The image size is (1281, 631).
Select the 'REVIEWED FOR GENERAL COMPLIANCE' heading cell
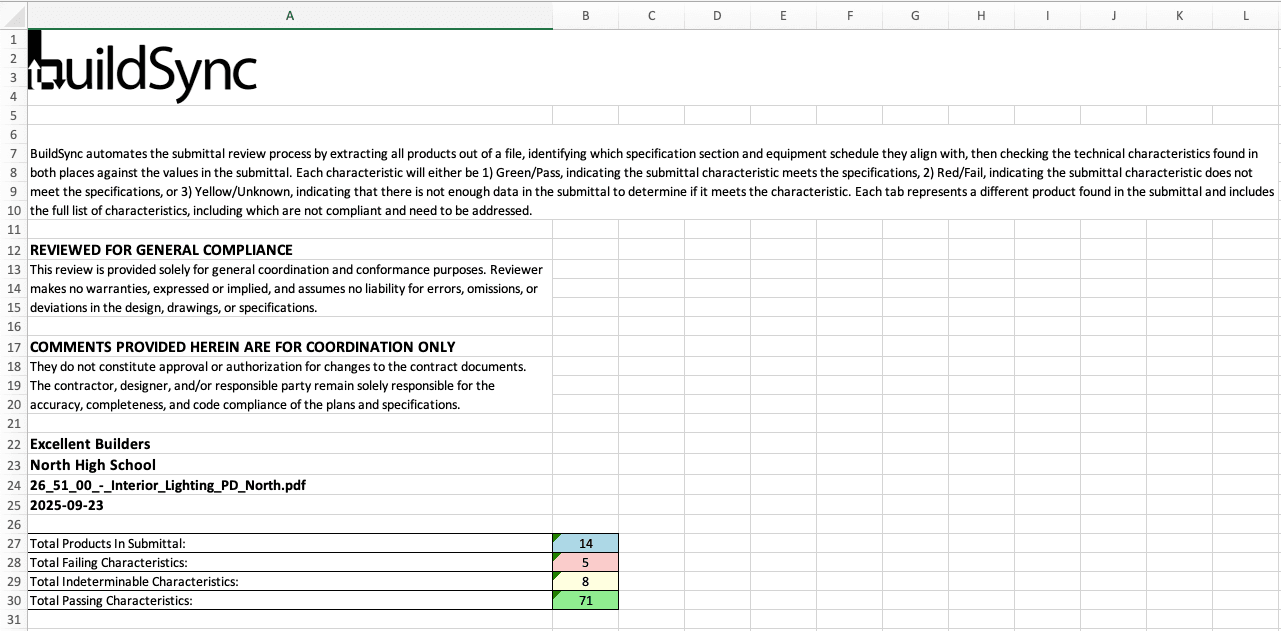click(x=290, y=250)
